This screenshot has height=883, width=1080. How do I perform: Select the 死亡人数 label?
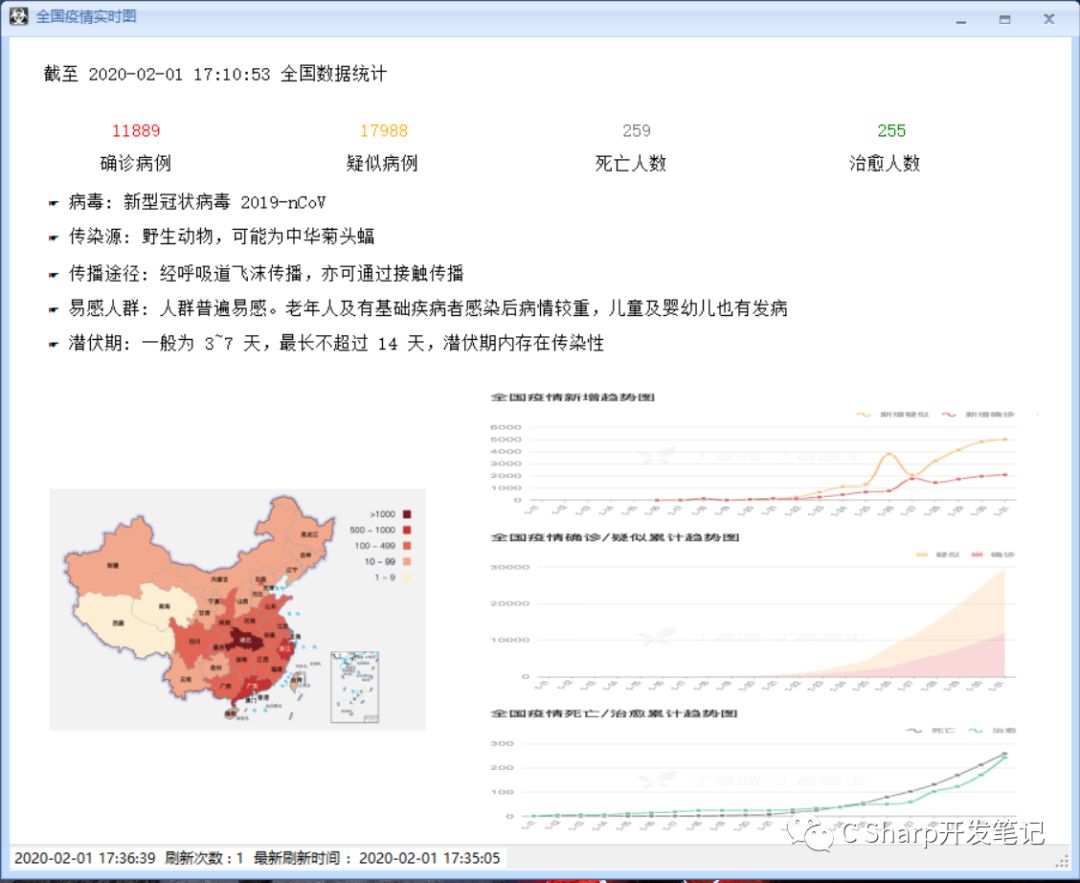[x=630, y=164]
